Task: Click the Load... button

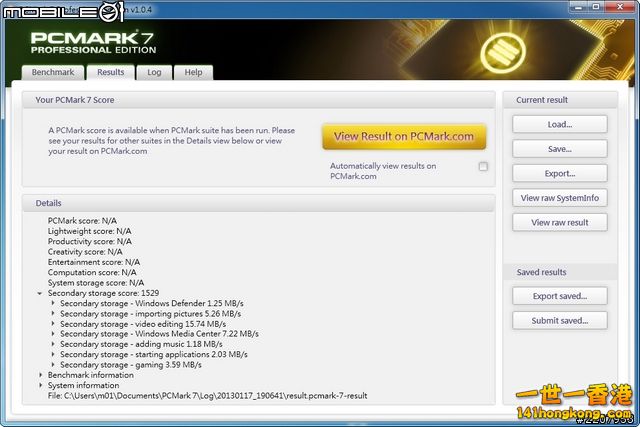Action: (559, 125)
